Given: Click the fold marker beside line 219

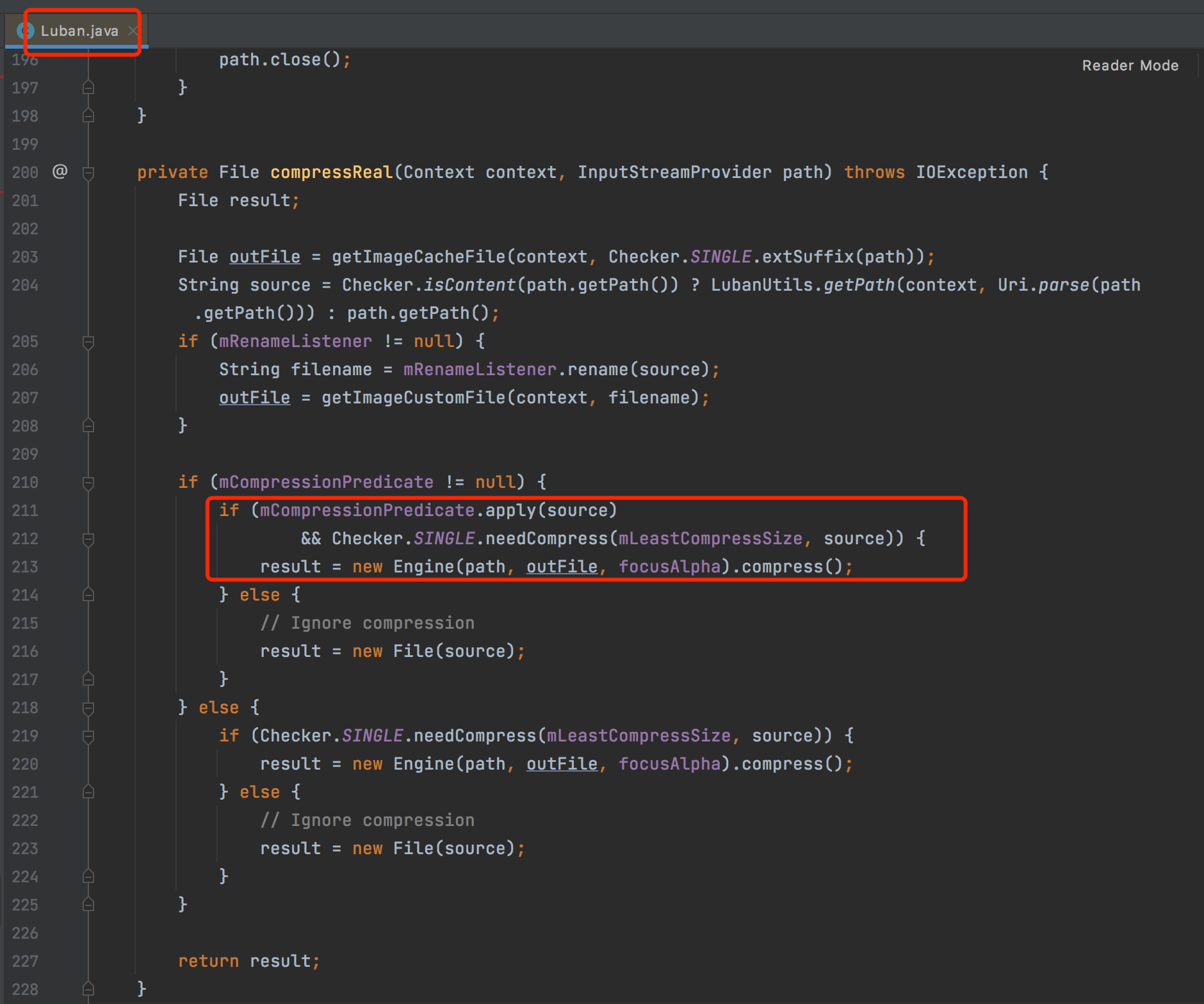Looking at the screenshot, I should [x=88, y=736].
